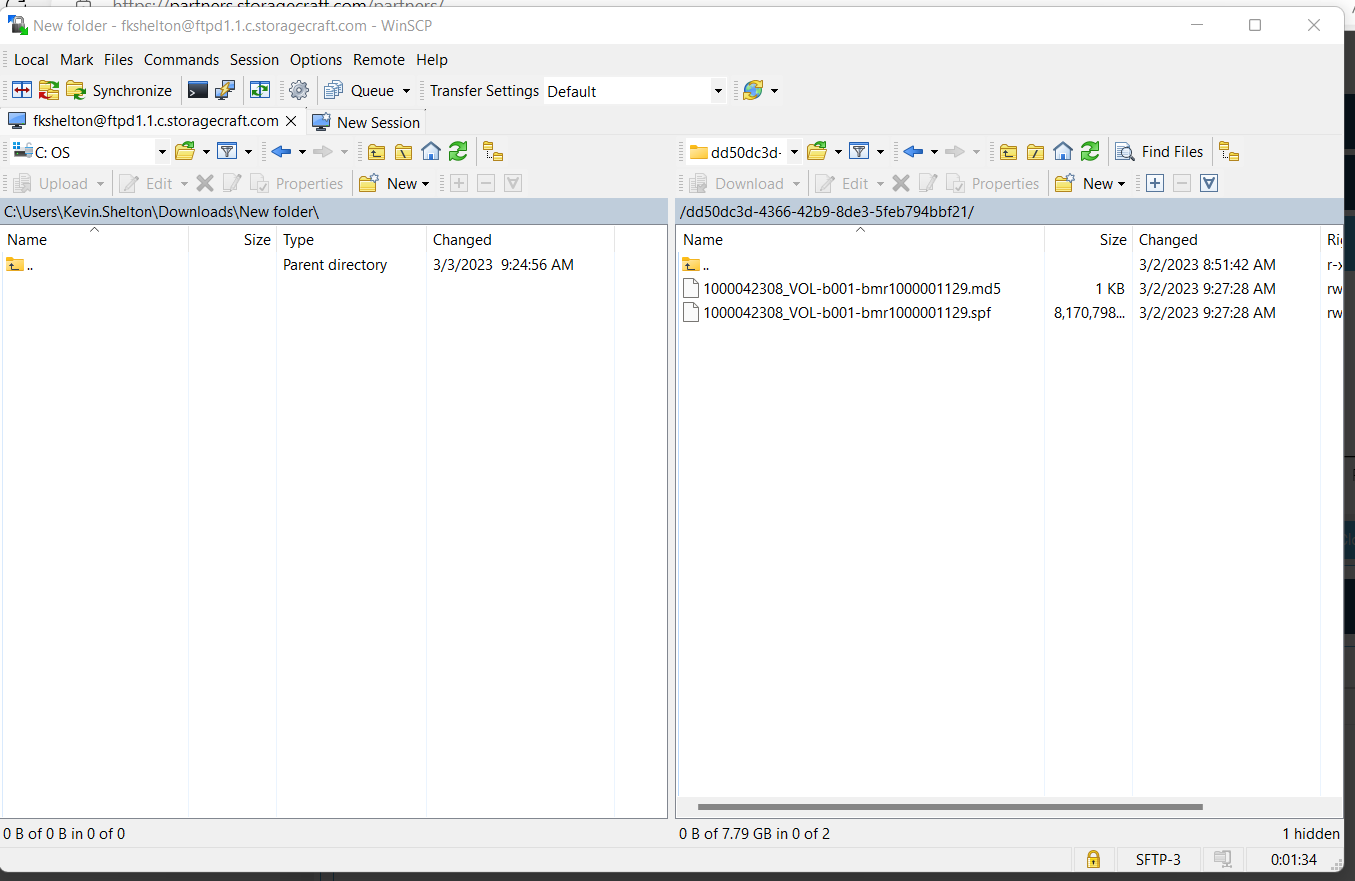Open the Preferences gear icon
The image size is (1355, 881).
click(298, 90)
